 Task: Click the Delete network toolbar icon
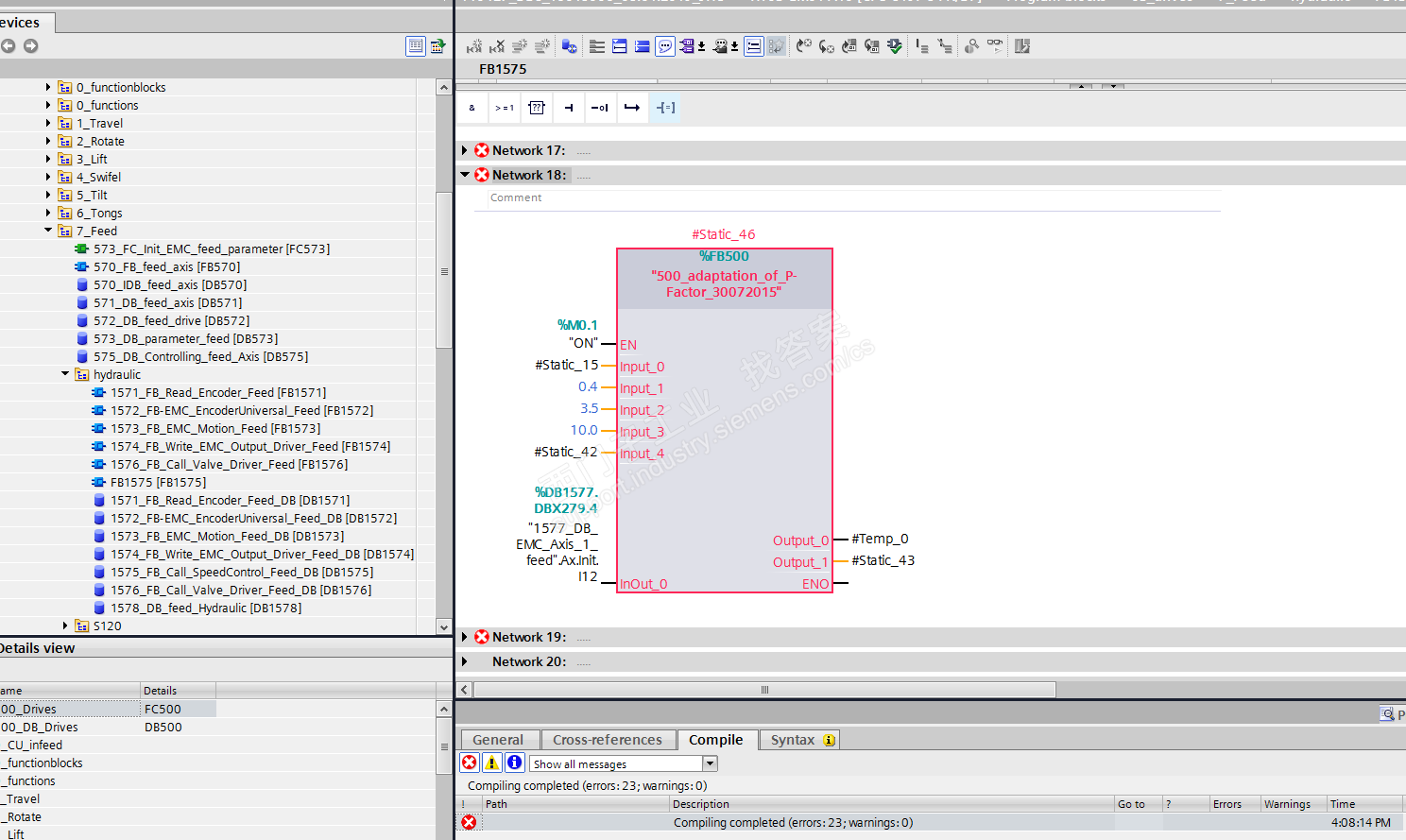(497, 46)
